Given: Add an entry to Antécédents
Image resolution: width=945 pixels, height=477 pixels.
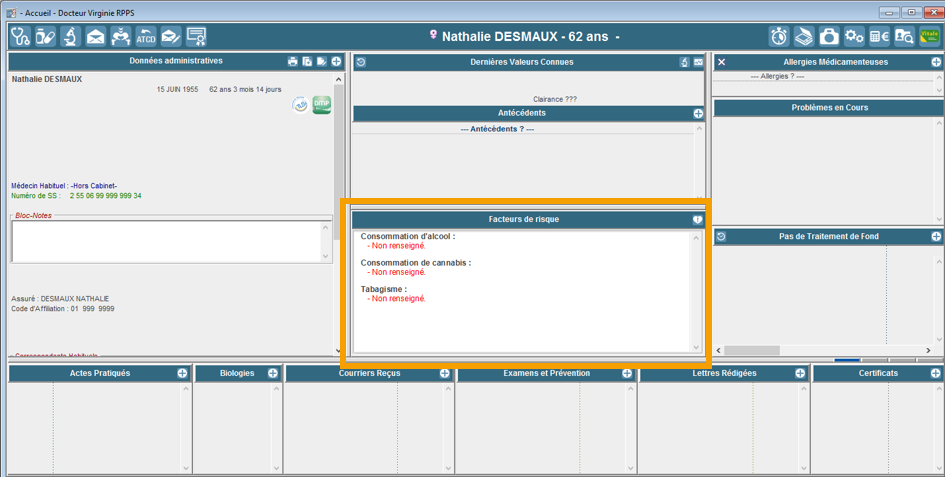Looking at the screenshot, I should click(698, 114).
